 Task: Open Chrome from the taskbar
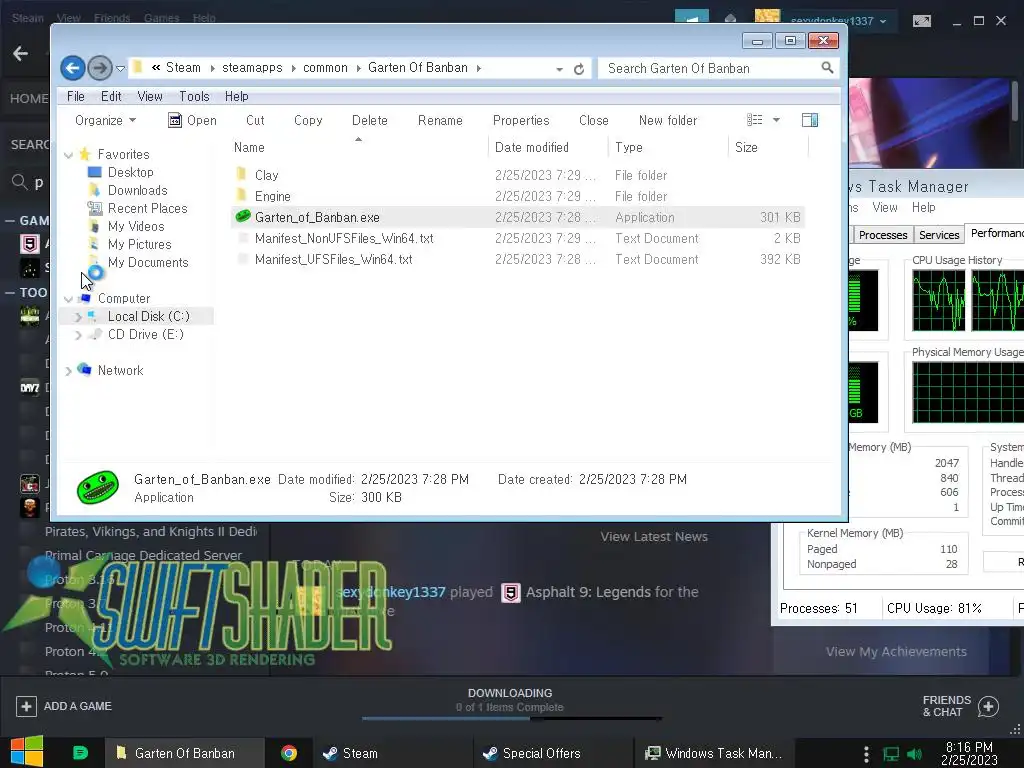pos(289,753)
